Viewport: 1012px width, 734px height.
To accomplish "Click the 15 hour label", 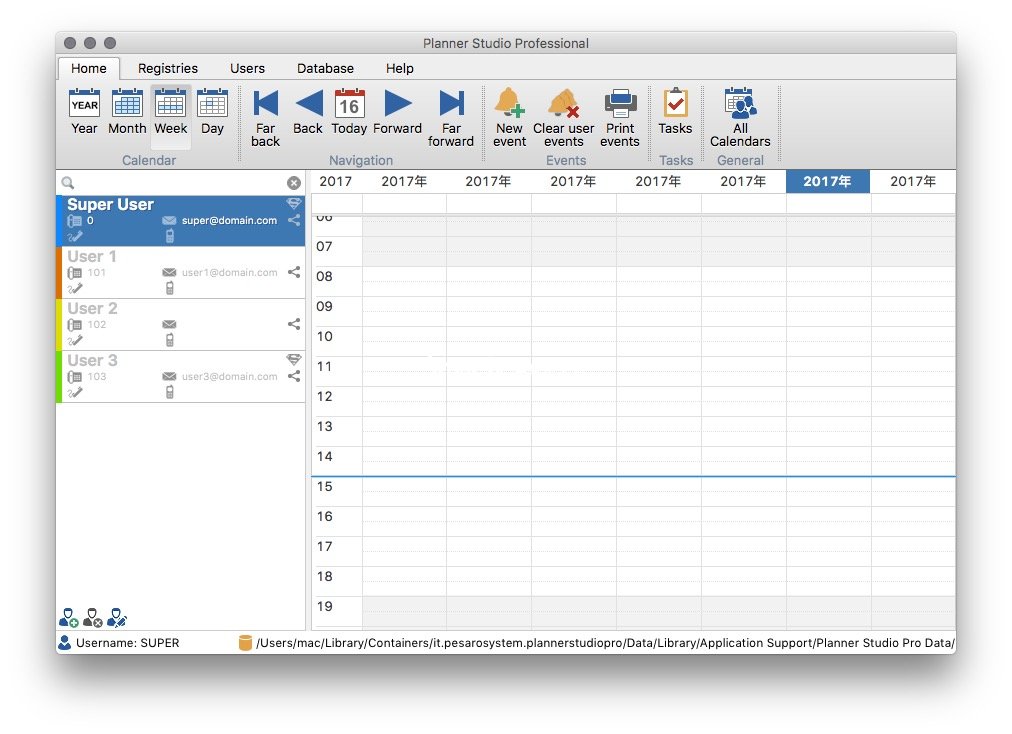I will pos(325,487).
